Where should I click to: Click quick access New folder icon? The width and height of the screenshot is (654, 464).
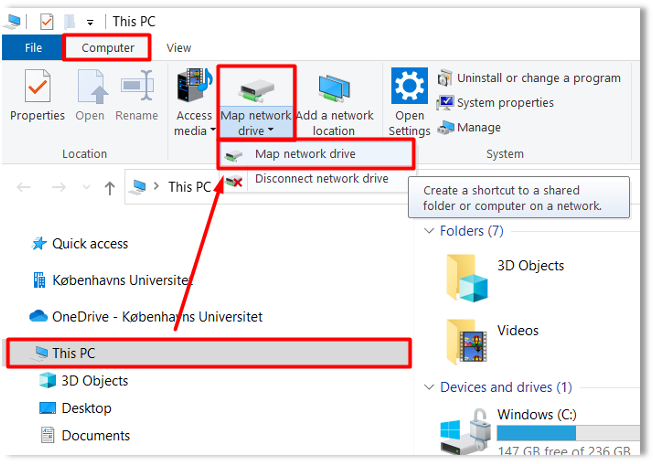tap(69, 21)
